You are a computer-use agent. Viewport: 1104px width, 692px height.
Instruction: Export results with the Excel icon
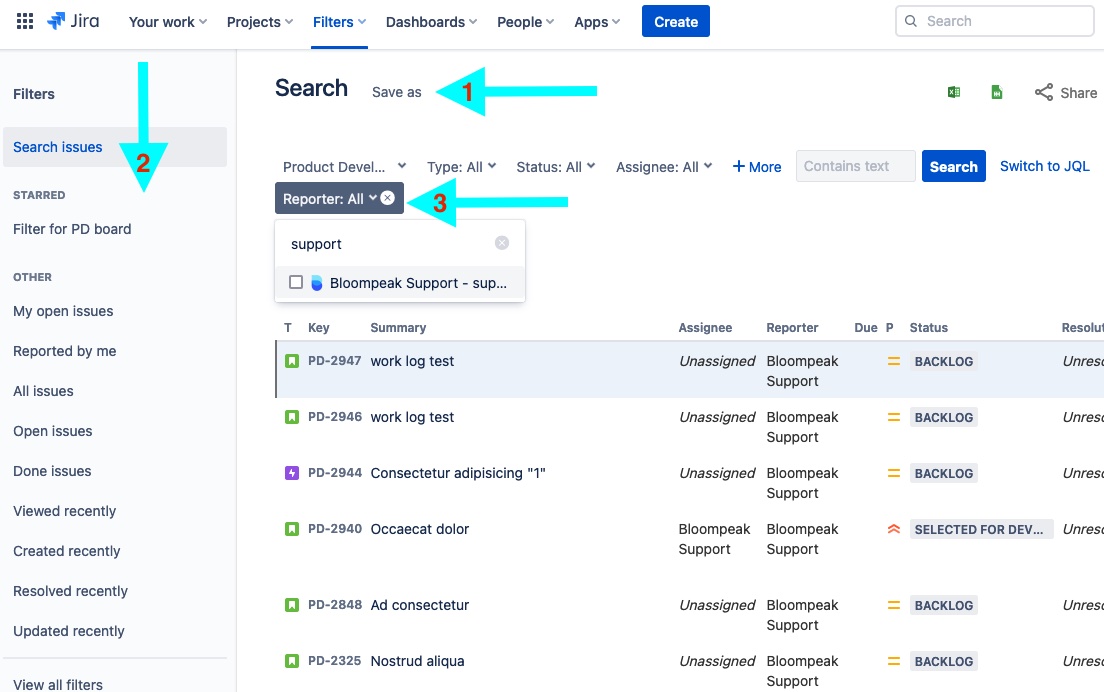[954, 92]
